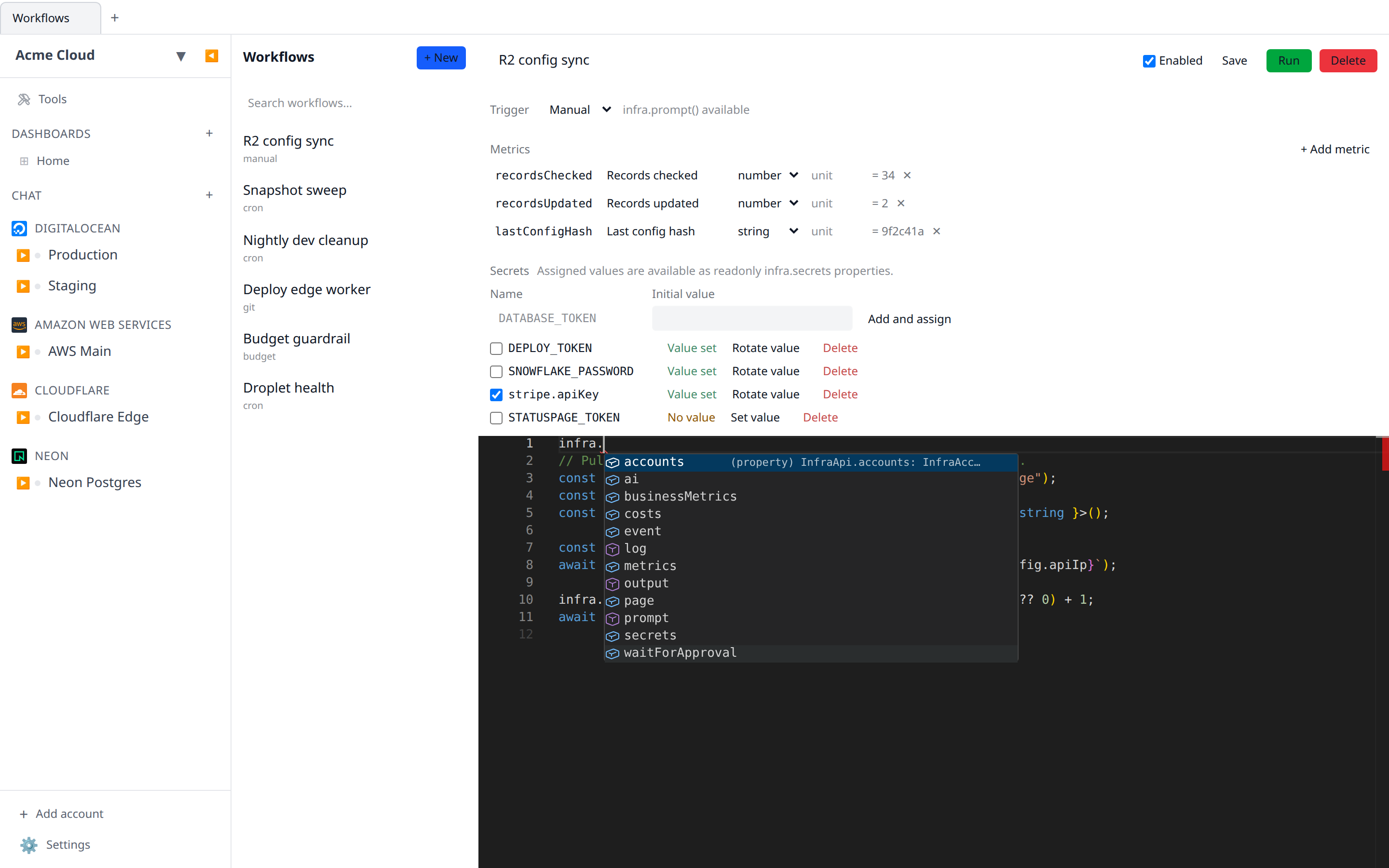Switch to the Workflows tab
Viewport: 1389px width, 868px height.
point(51,18)
